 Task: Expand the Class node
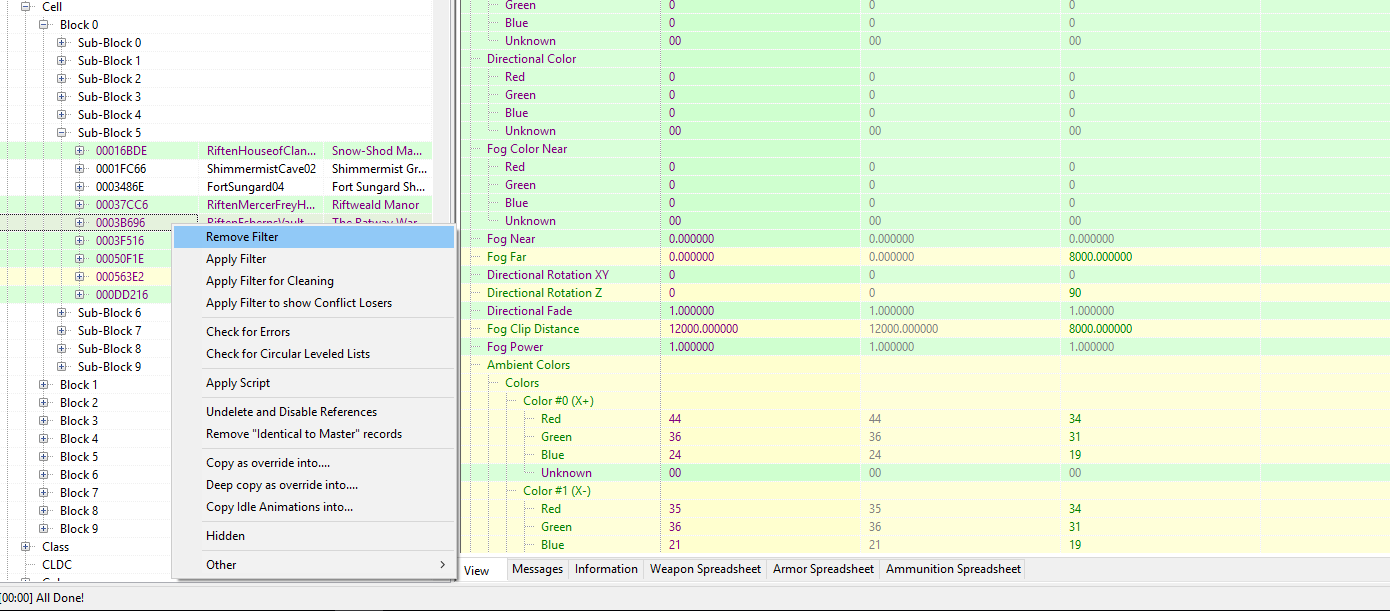point(25,547)
